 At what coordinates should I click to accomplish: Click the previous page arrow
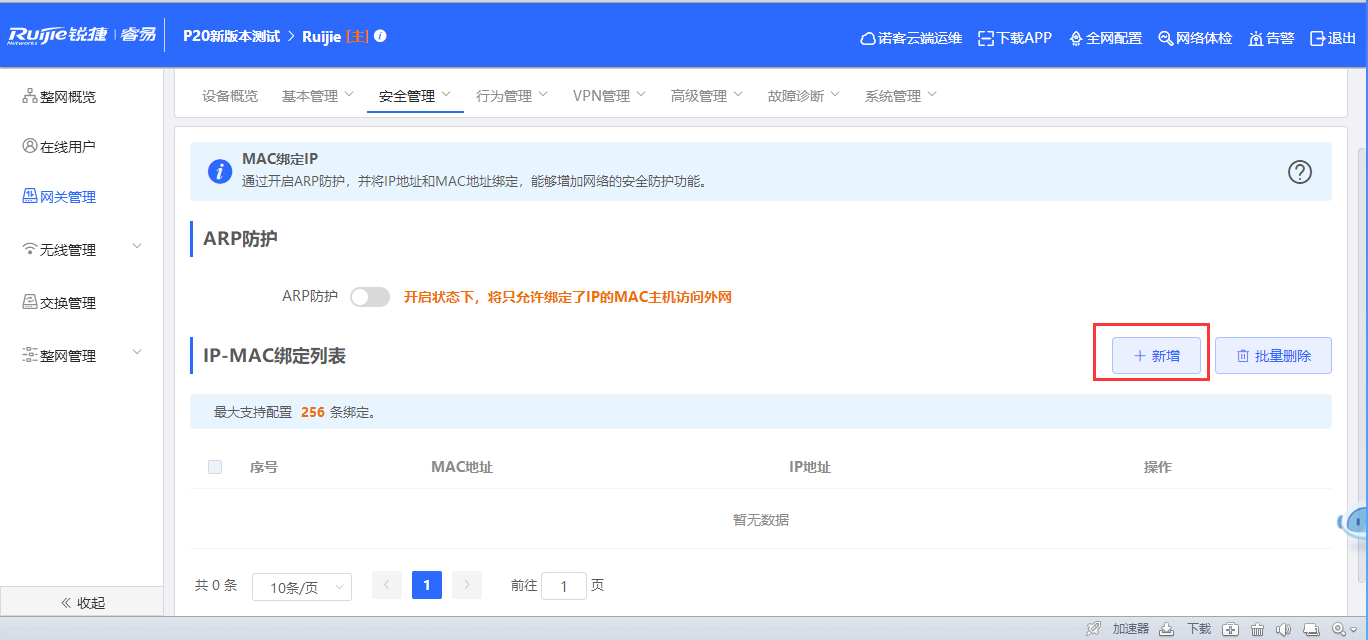[x=387, y=585]
